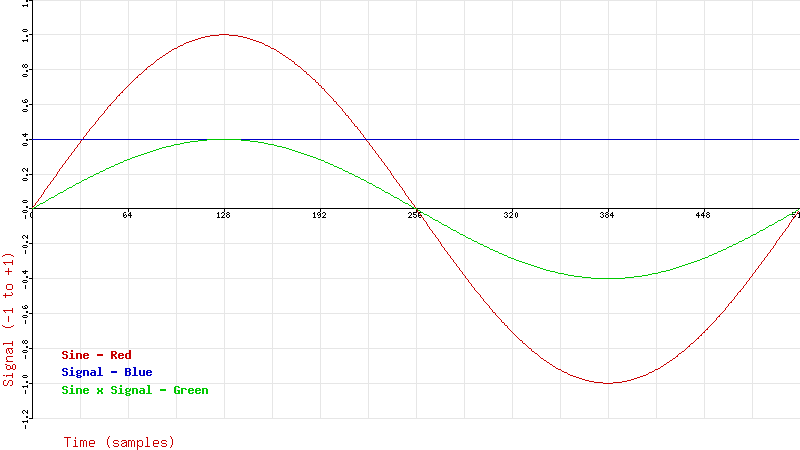
Task: Click the 0 origin label on time axis
Action: coord(32,213)
